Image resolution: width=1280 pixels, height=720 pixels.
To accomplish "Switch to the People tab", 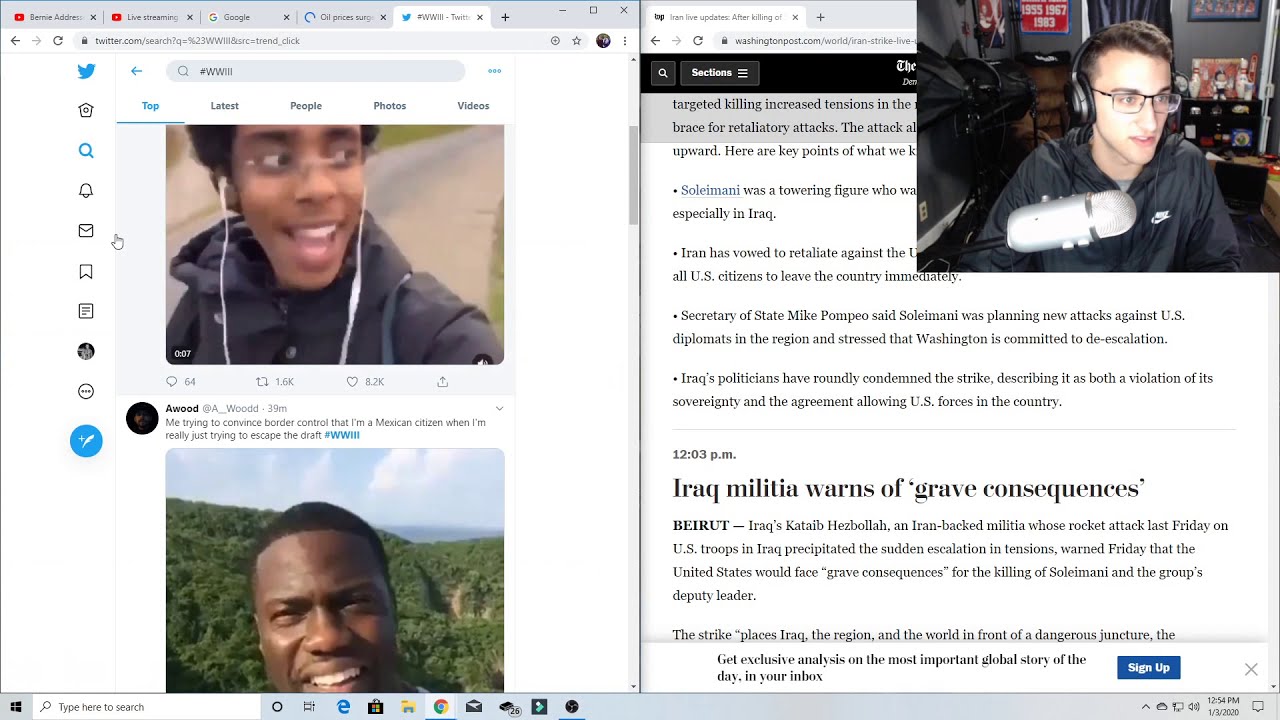I will (306, 106).
